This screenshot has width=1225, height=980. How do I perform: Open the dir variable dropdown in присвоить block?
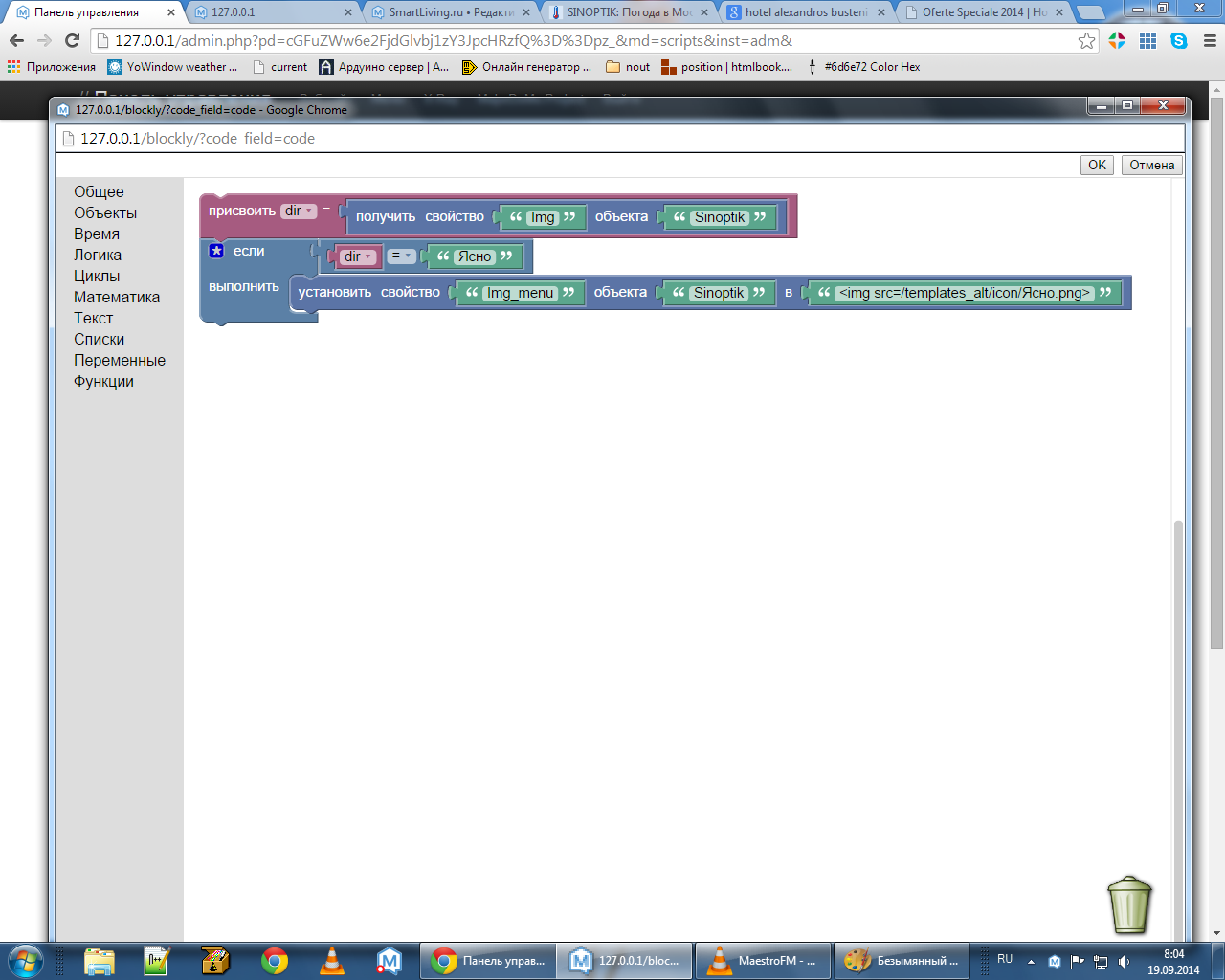(x=299, y=212)
